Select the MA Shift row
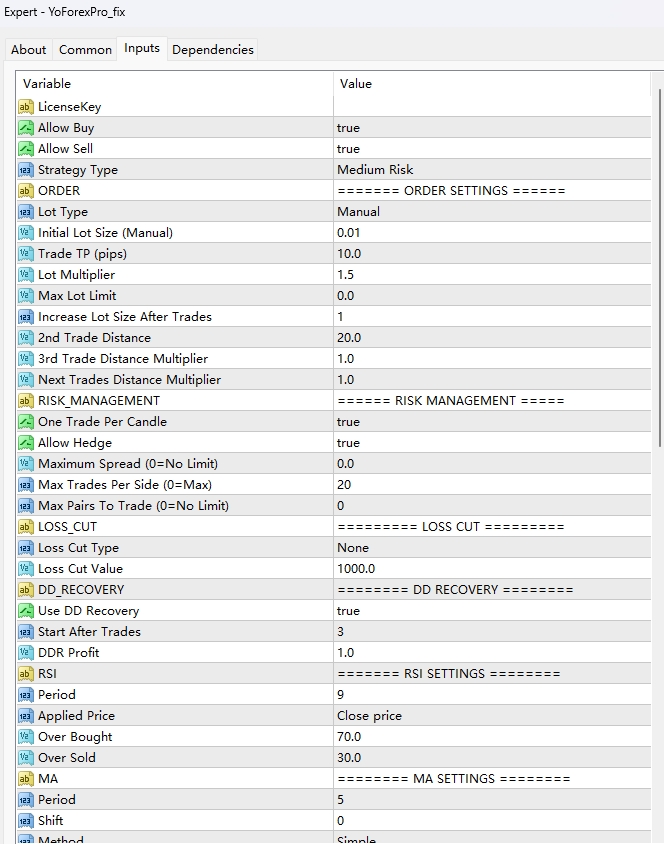 point(333,820)
